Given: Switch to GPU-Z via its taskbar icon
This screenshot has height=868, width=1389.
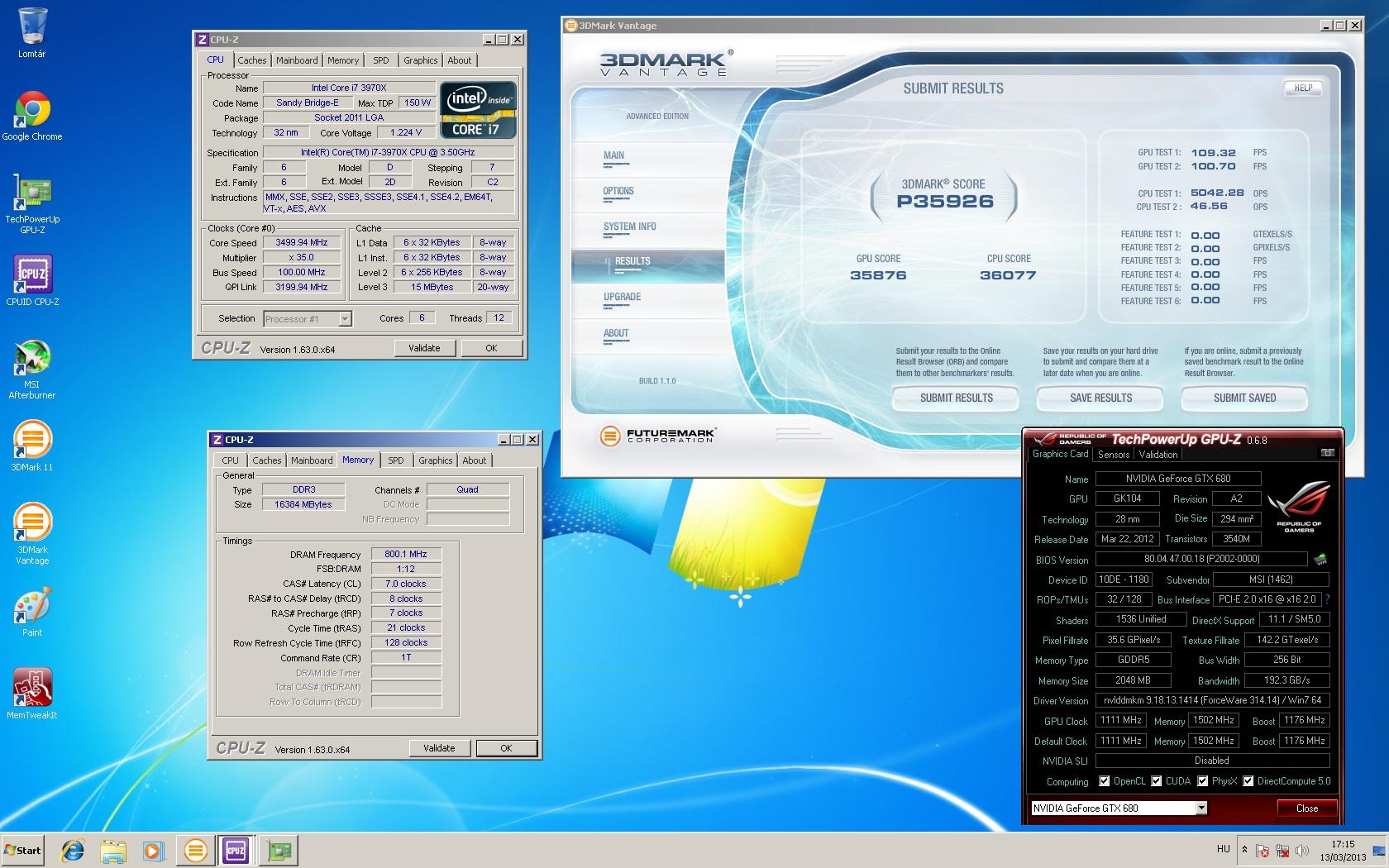Looking at the screenshot, I should point(279,850).
